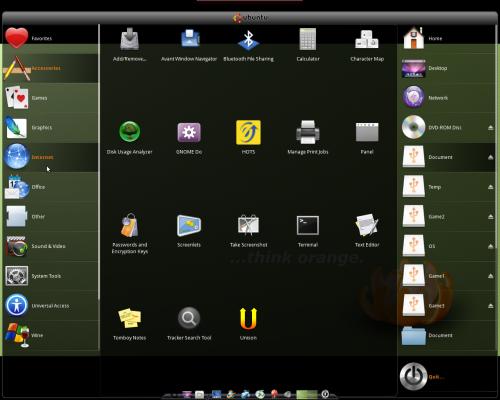Eject the Game3 drive

(x=491, y=306)
